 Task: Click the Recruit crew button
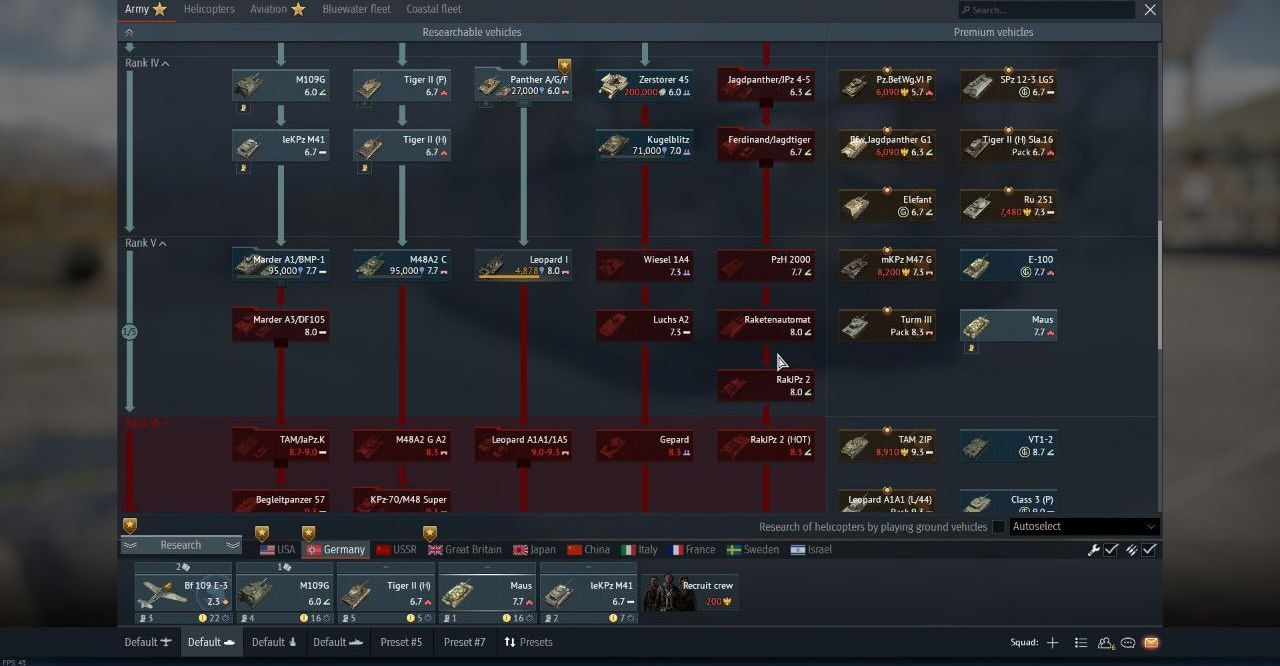(x=690, y=592)
